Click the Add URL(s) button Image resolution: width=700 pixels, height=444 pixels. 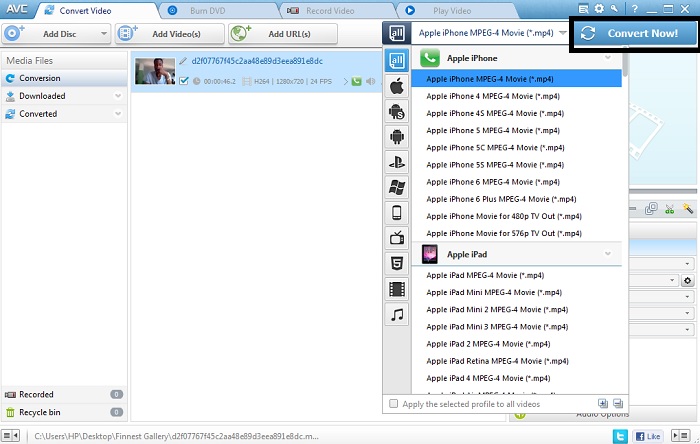(283, 34)
